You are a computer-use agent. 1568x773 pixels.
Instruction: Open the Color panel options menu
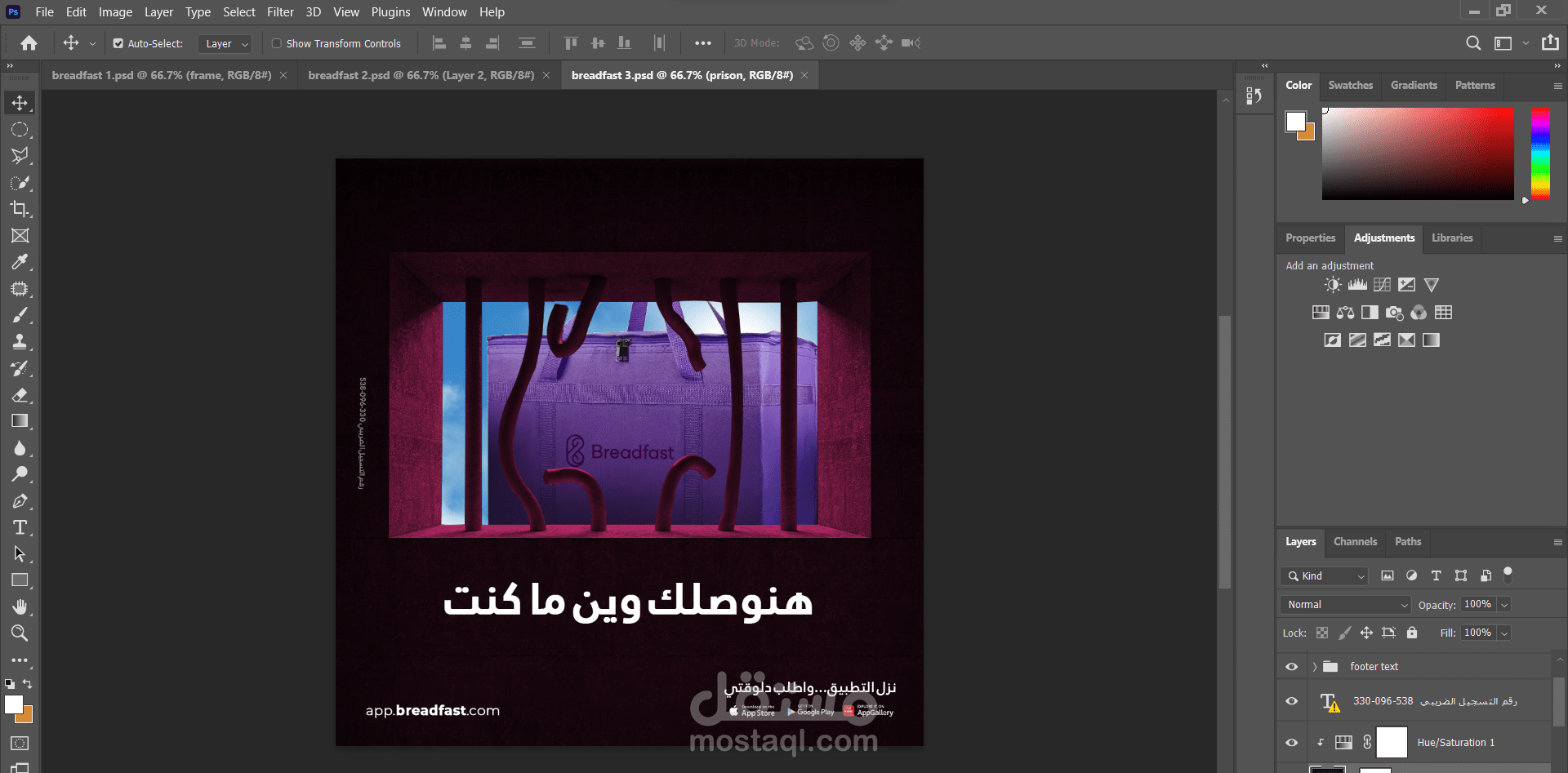[x=1557, y=86]
